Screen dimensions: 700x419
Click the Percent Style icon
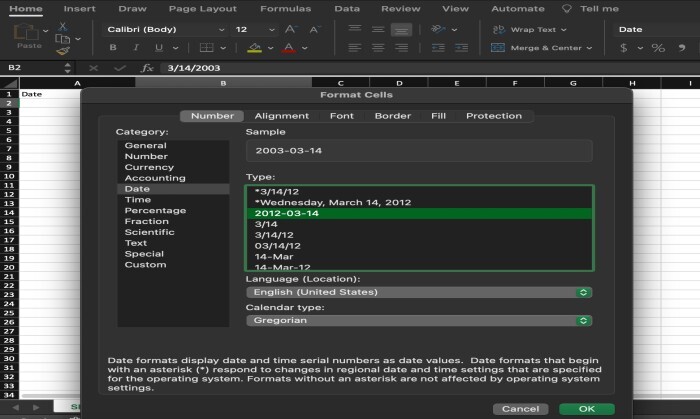[x=657, y=47]
